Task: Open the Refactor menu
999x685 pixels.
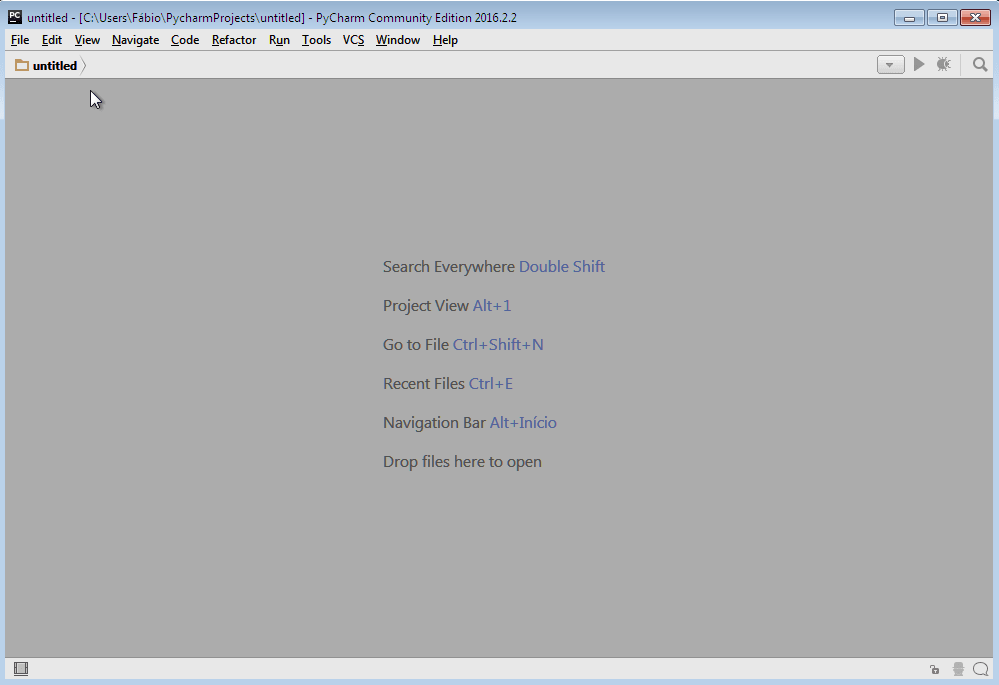Action: pyautogui.click(x=234, y=40)
